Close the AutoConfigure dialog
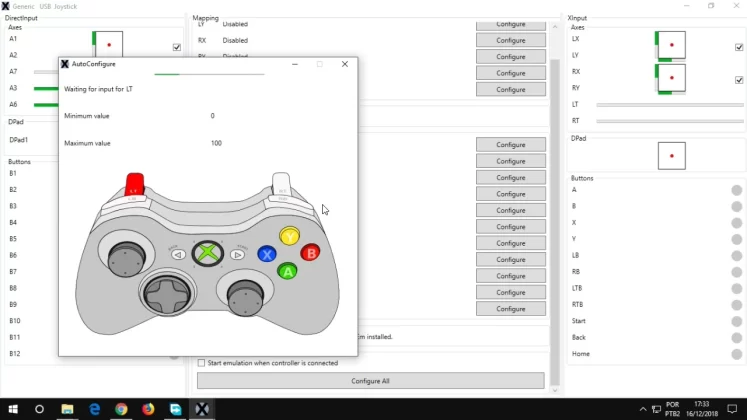Viewport: 747px width, 420px height. (345, 64)
